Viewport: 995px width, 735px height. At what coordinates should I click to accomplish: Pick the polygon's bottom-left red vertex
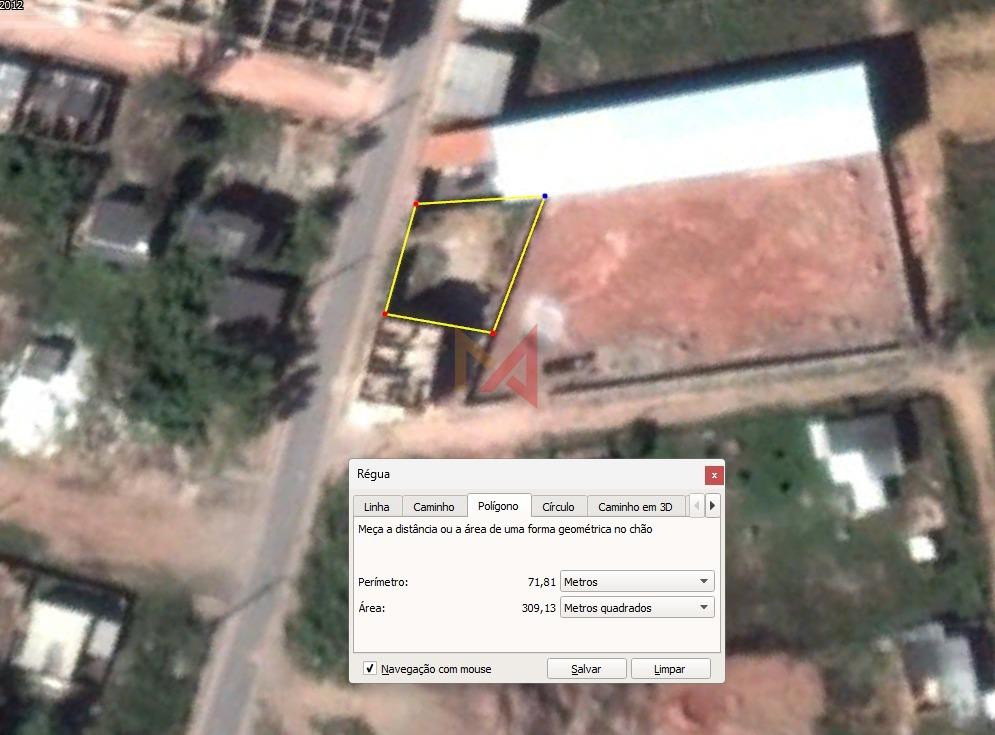coord(385,314)
